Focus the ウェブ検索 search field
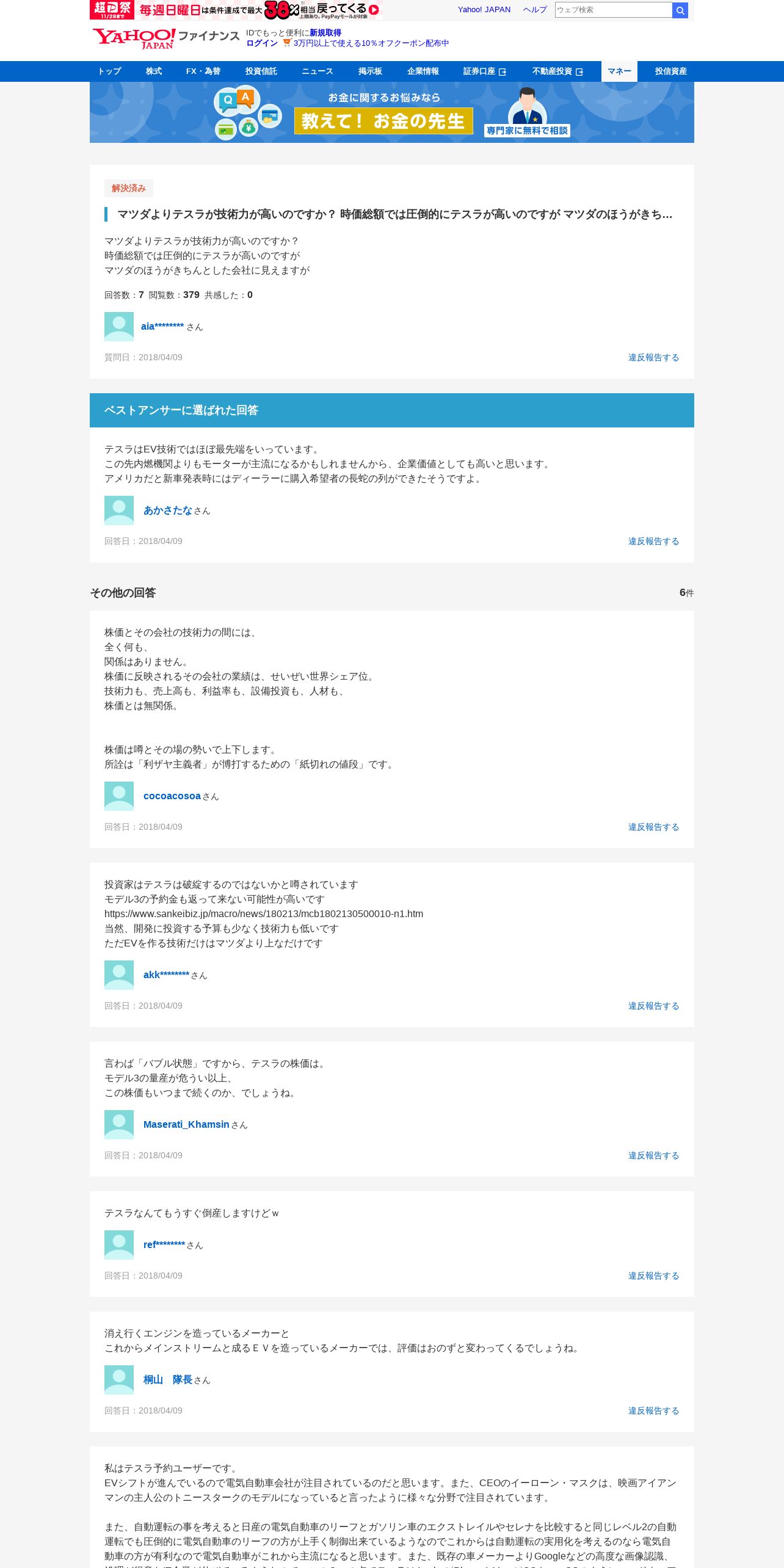This screenshot has height=1568, width=784. [613, 10]
